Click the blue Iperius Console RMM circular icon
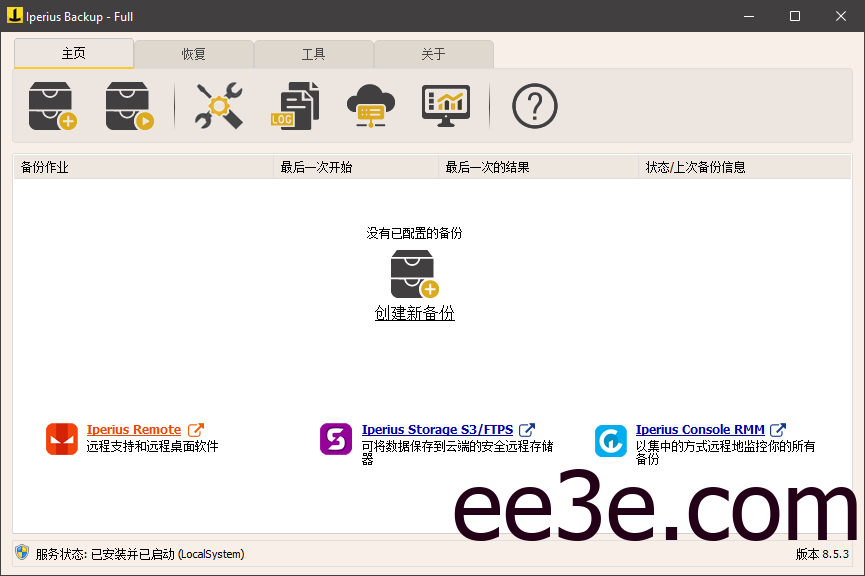Image resolution: width=865 pixels, height=576 pixels. tap(611, 440)
